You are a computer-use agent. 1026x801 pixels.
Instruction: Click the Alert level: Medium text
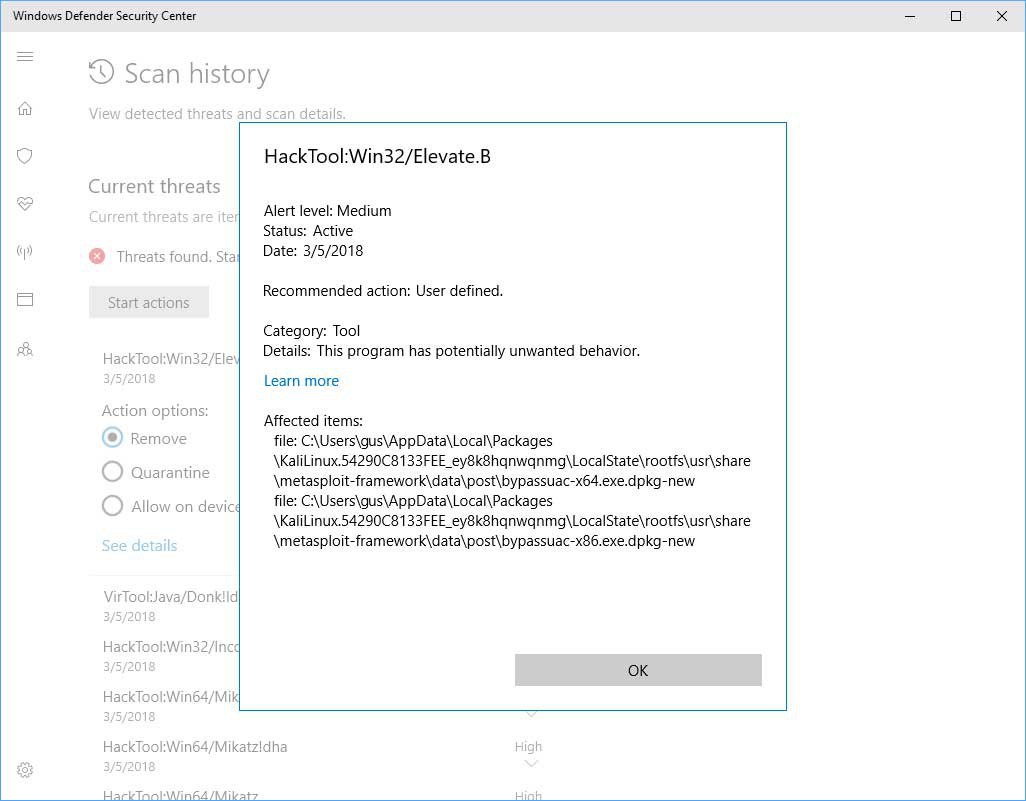[327, 211]
